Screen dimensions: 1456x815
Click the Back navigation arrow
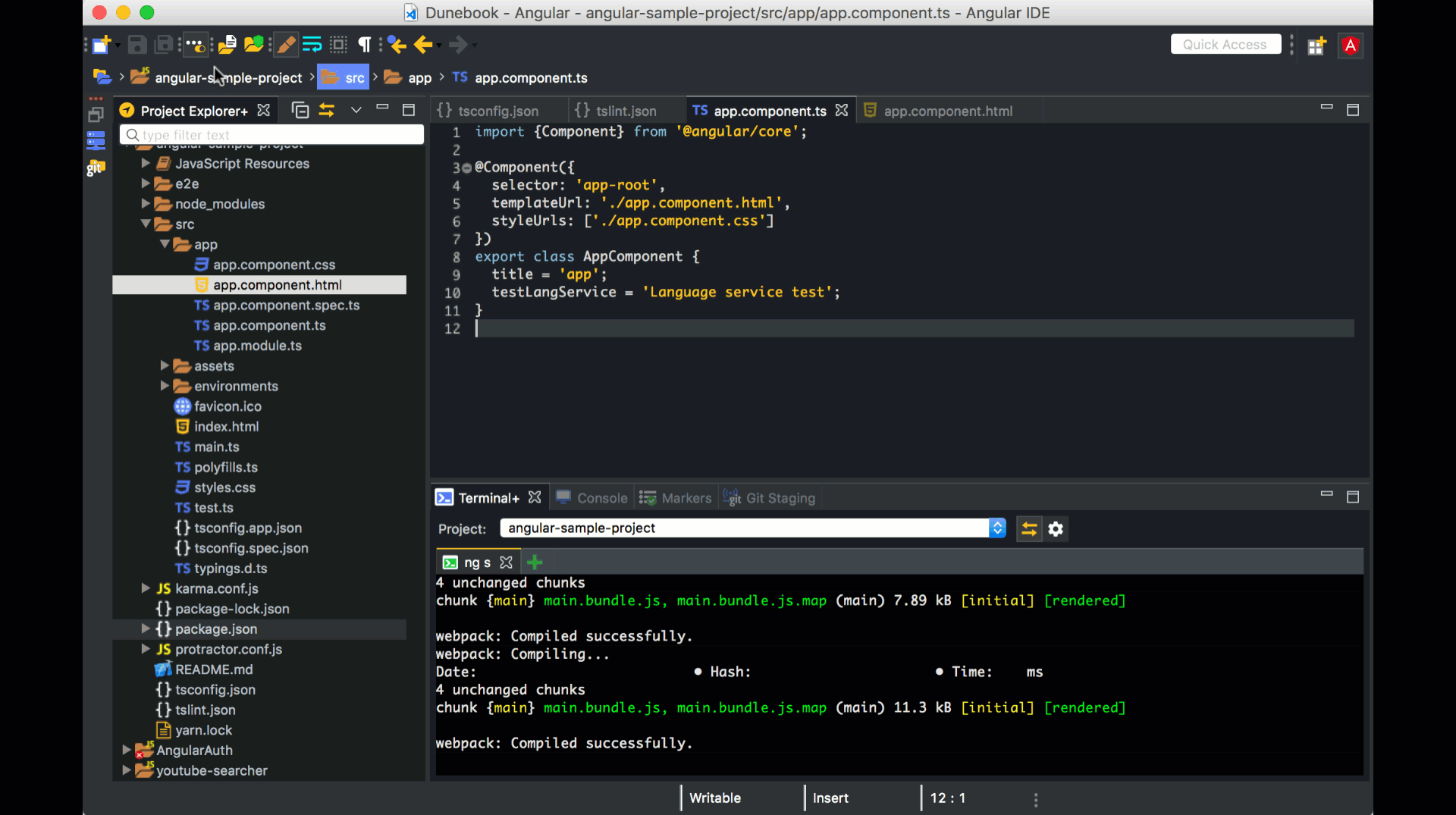click(x=423, y=45)
